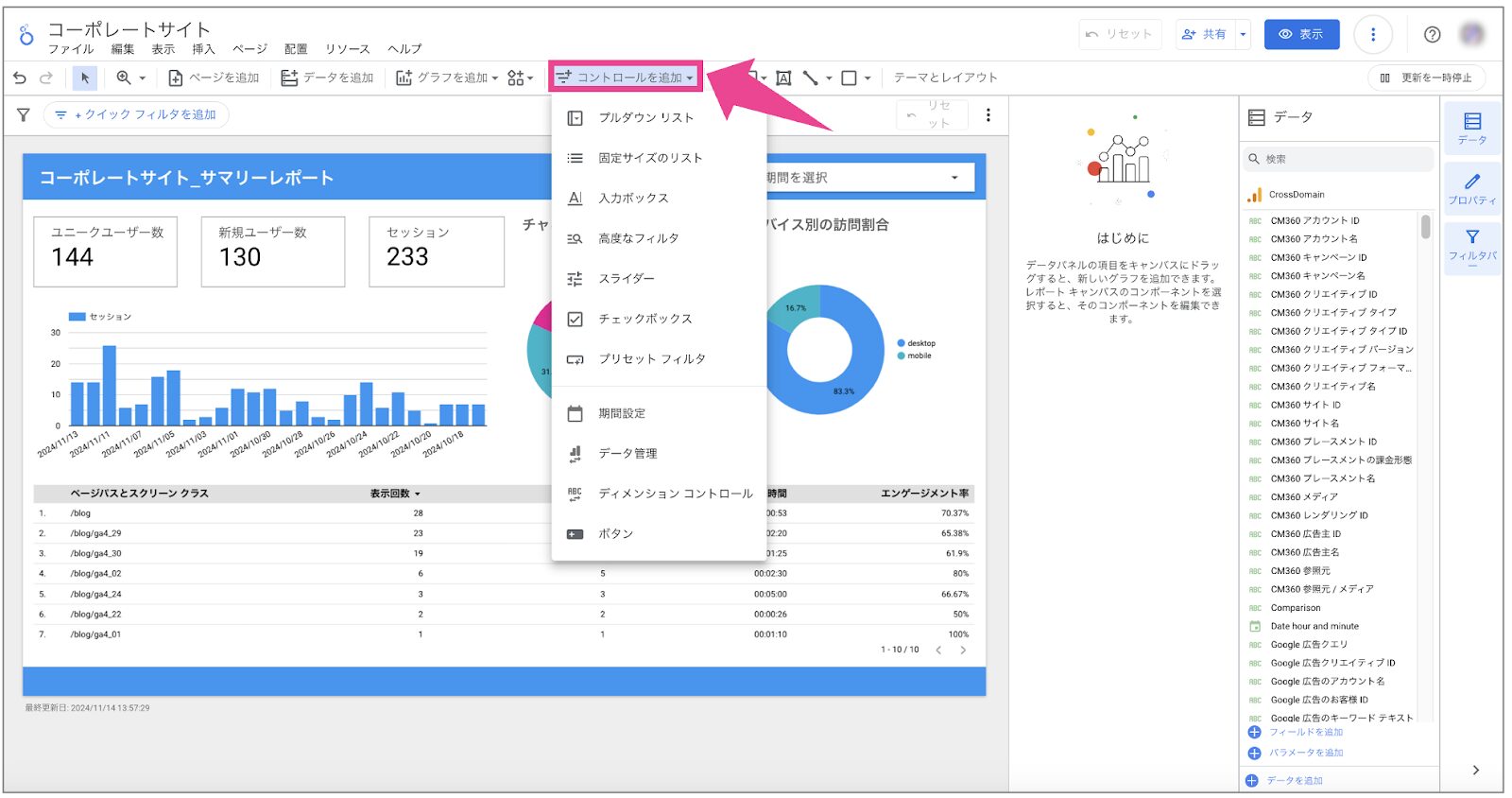Select the rectangle shape tool
Viewport: 1512px width, 798px height.
[x=850, y=78]
